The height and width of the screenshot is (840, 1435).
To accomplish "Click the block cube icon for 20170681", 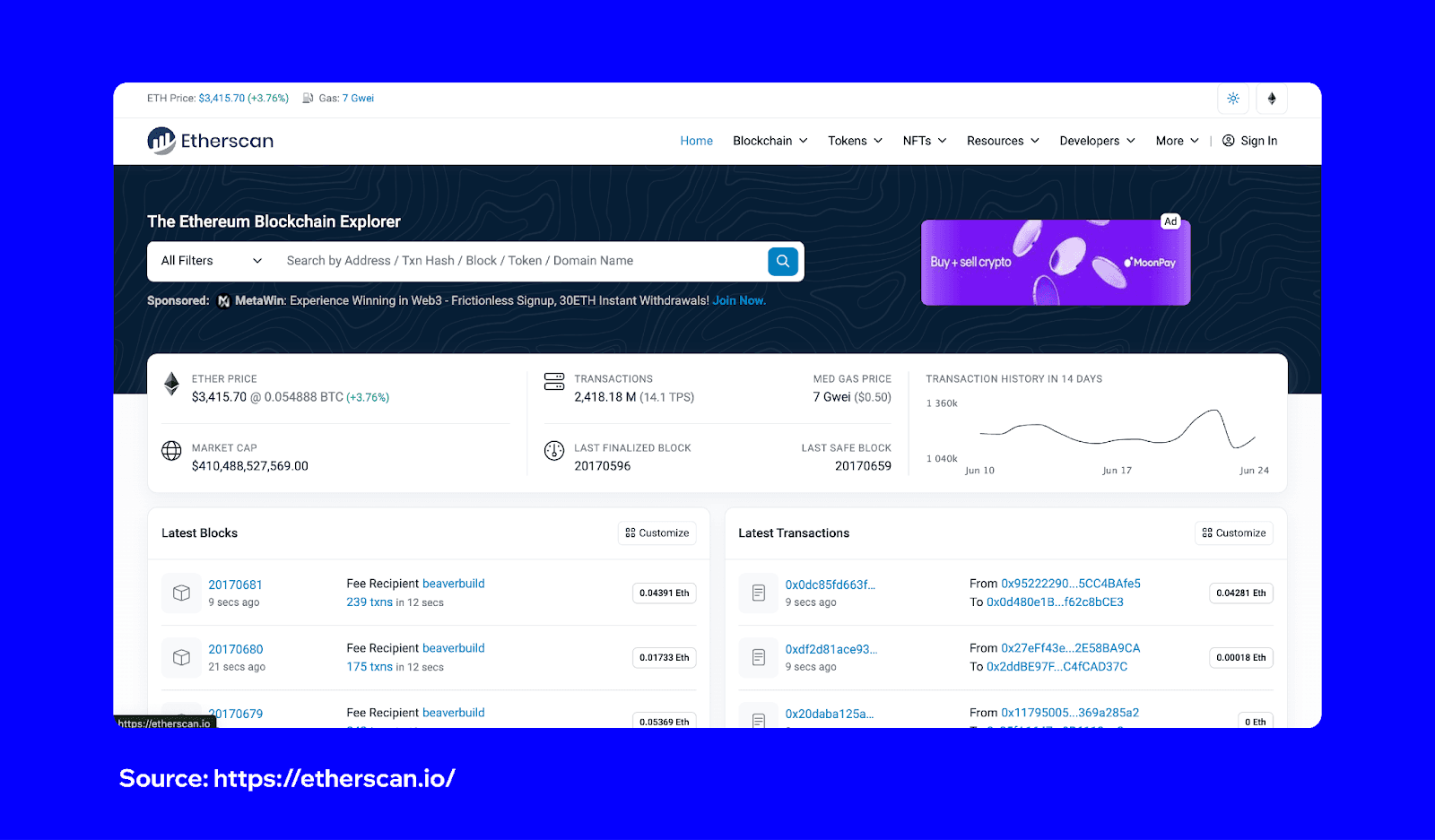I will pos(181,593).
